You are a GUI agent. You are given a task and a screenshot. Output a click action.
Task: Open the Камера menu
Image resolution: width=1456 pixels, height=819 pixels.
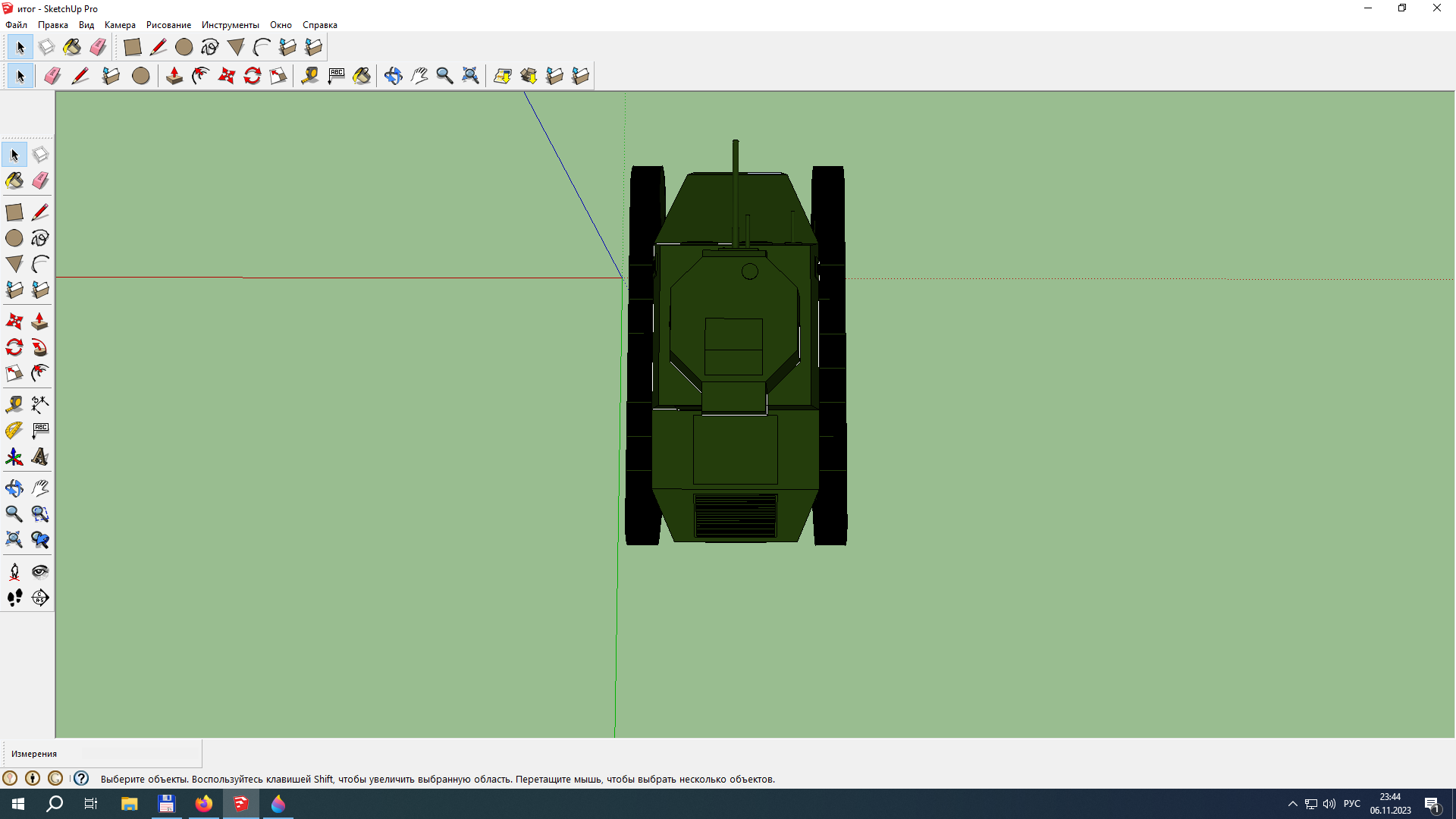tap(120, 25)
